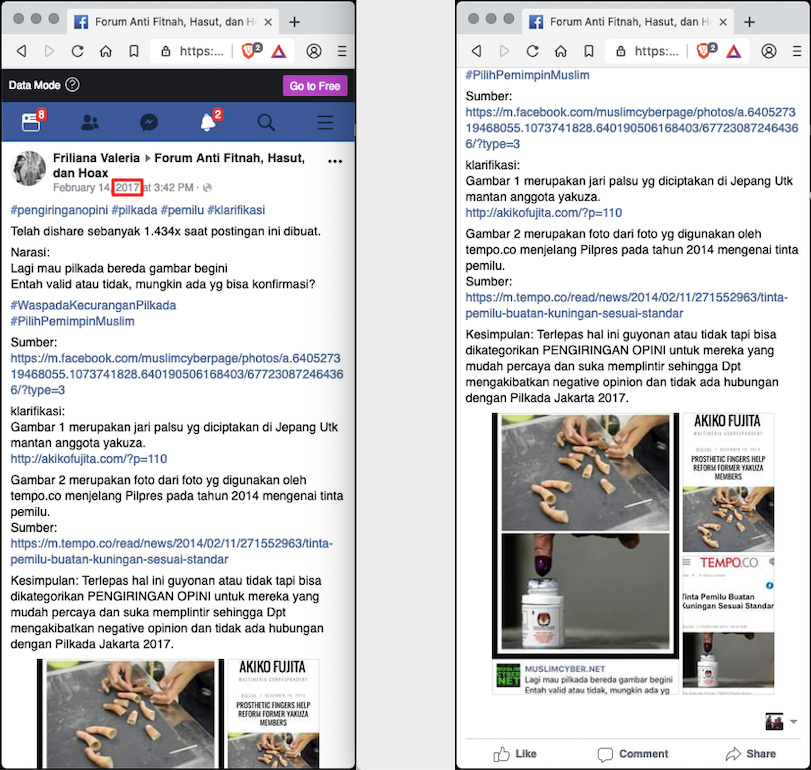
Task: Open post options three-dot menu
Action: click(x=335, y=161)
